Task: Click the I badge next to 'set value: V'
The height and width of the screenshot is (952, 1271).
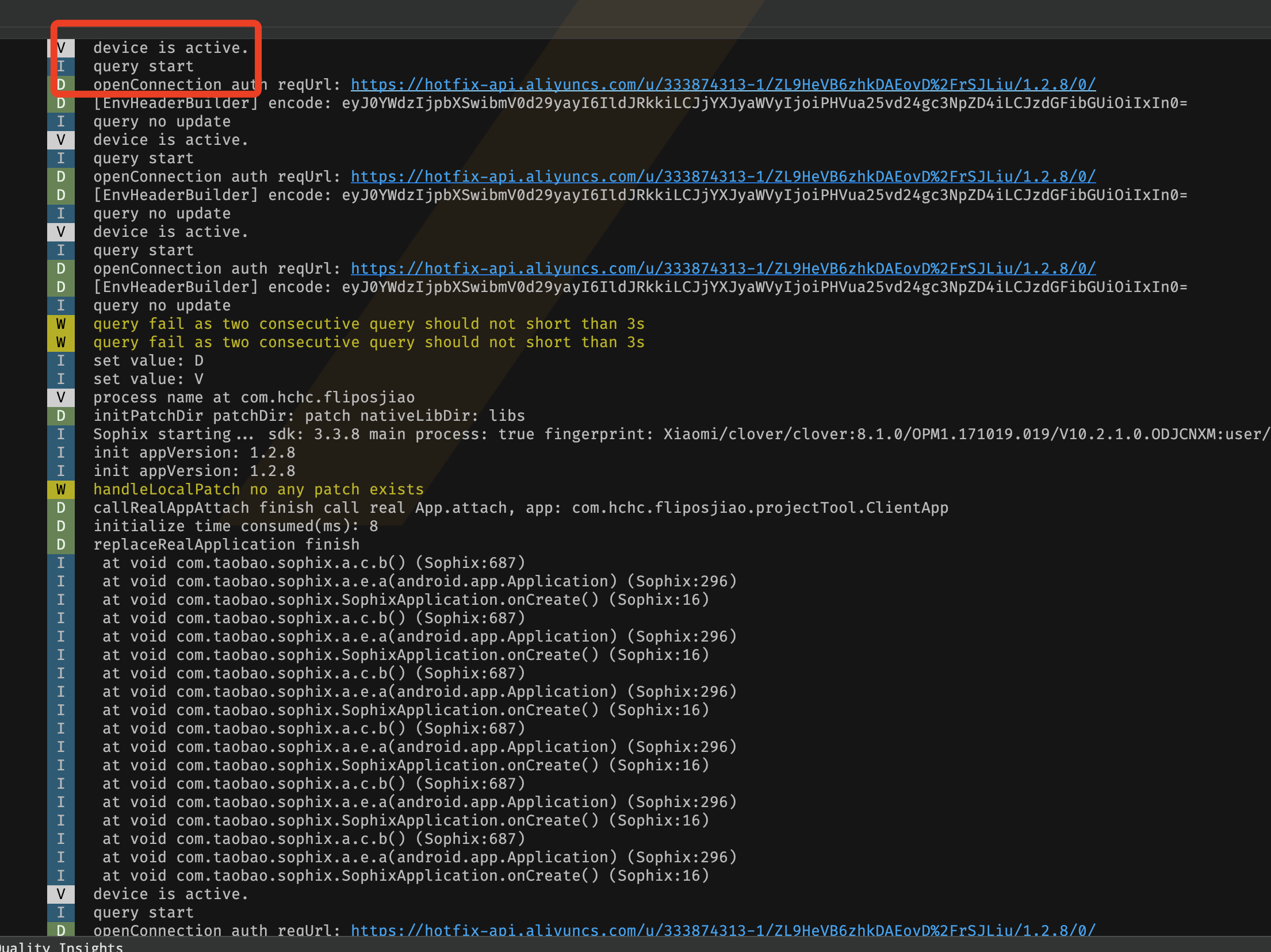Action: click(60, 379)
